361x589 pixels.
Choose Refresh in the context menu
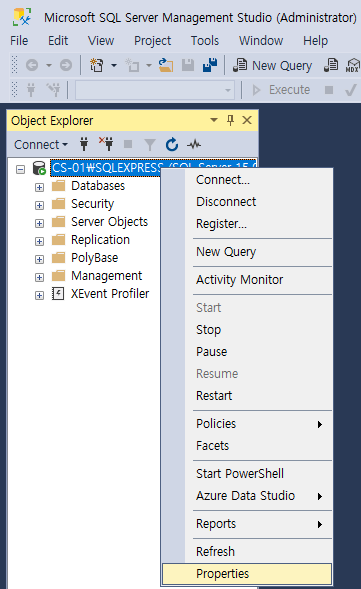click(x=247, y=552)
